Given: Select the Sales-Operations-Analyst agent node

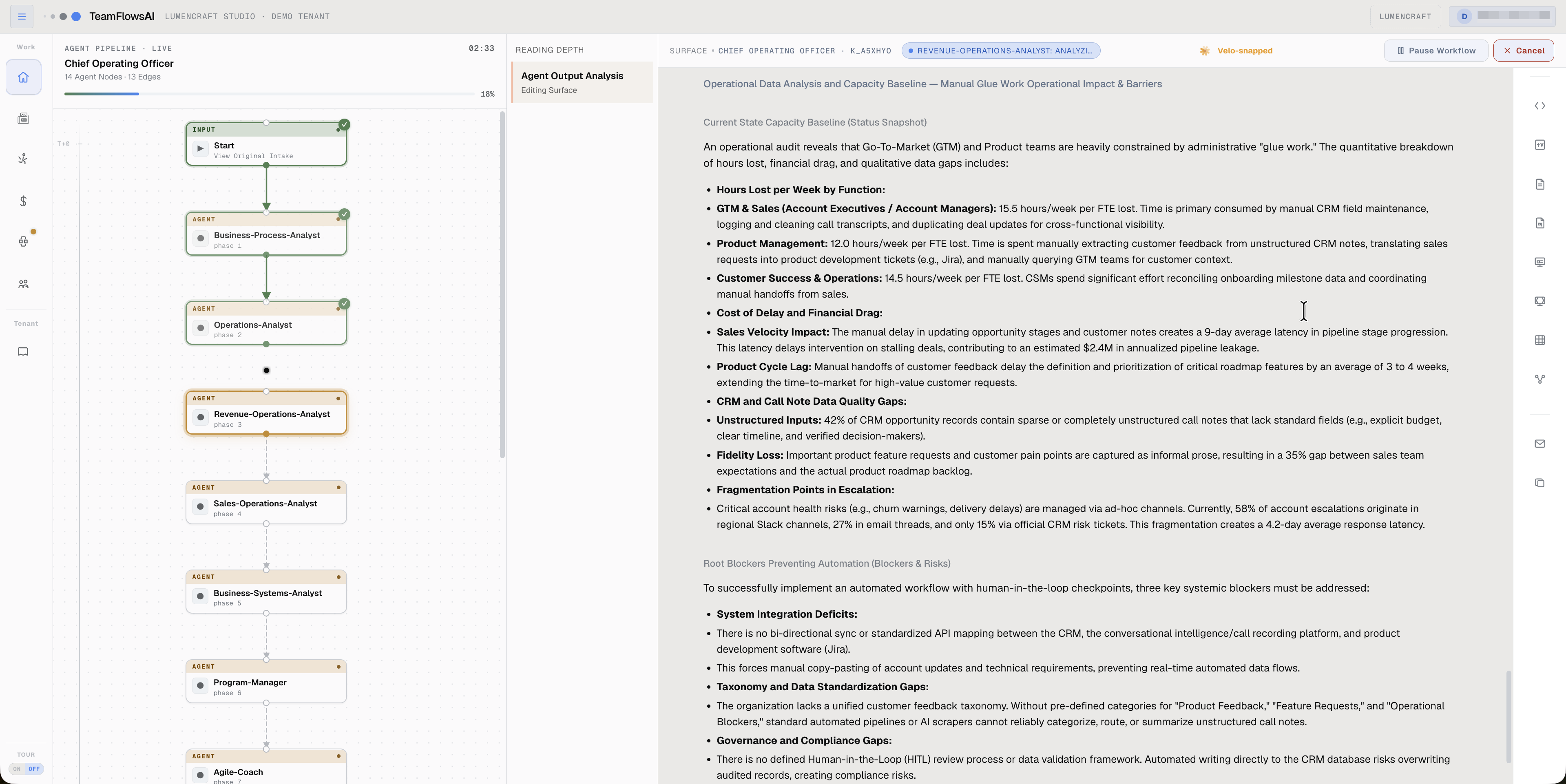Looking at the screenshot, I should (266, 502).
